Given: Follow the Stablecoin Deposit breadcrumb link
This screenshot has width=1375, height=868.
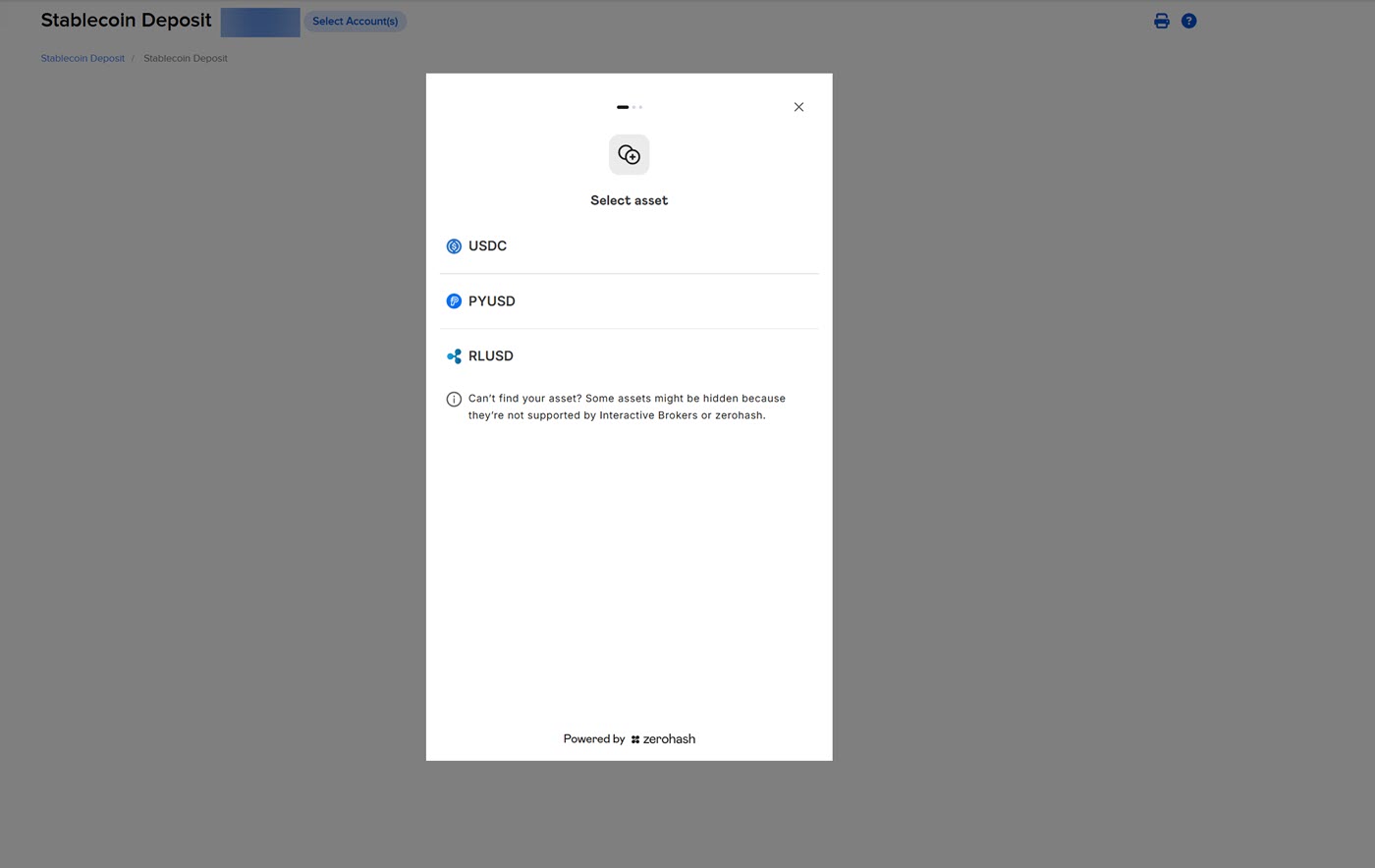Looking at the screenshot, I should tap(82, 58).
